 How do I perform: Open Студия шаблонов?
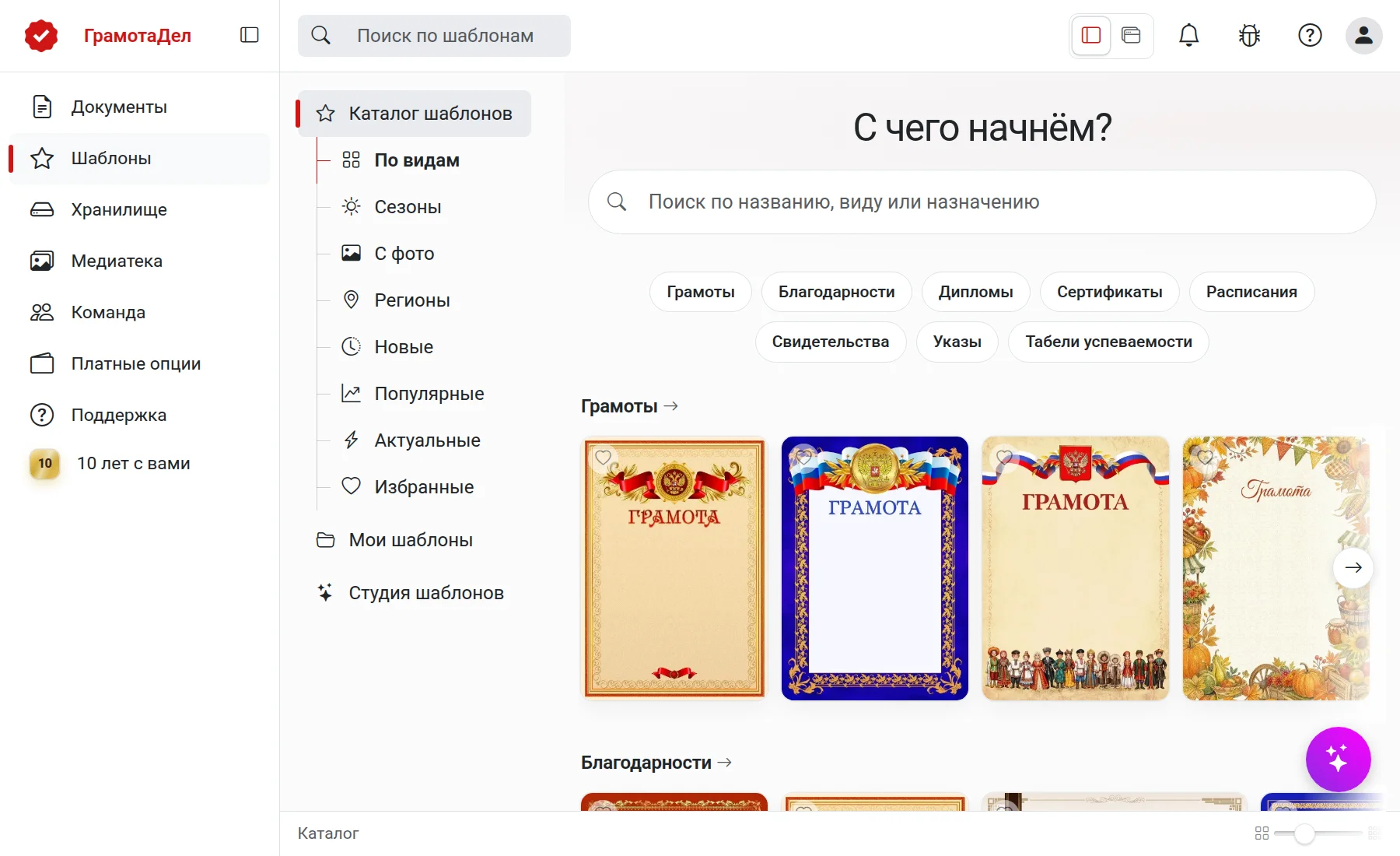tap(411, 593)
